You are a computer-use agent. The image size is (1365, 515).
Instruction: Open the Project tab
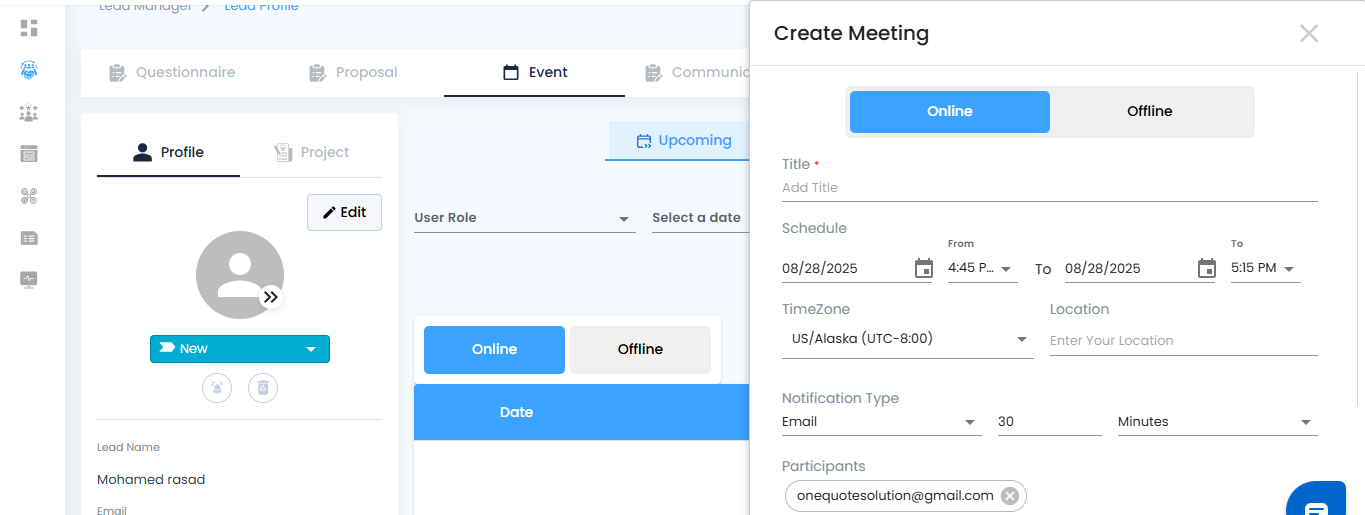click(311, 152)
